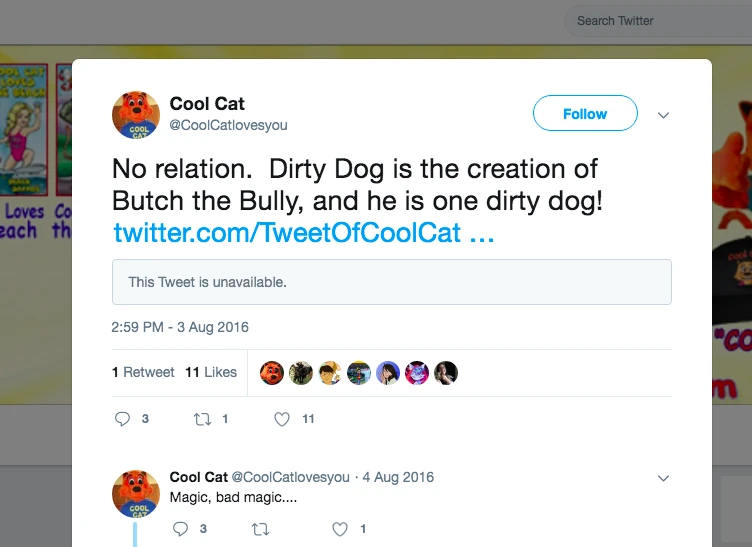Image resolution: width=752 pixels, height=547 pixels.
Task: Click the first liker's avatar thumbnail
Action: (272, 373)
